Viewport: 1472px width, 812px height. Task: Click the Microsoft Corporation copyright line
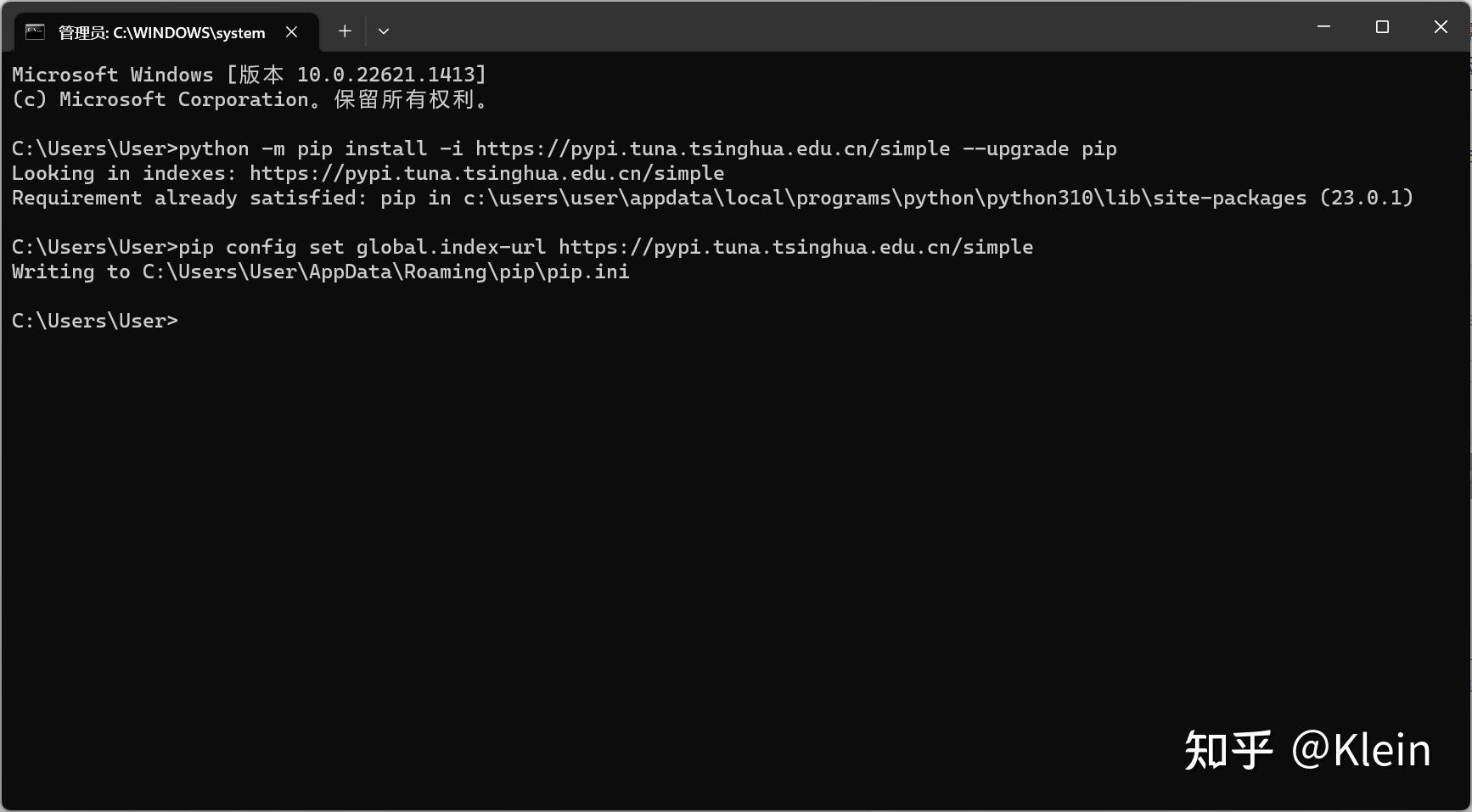tap(250, 99)
